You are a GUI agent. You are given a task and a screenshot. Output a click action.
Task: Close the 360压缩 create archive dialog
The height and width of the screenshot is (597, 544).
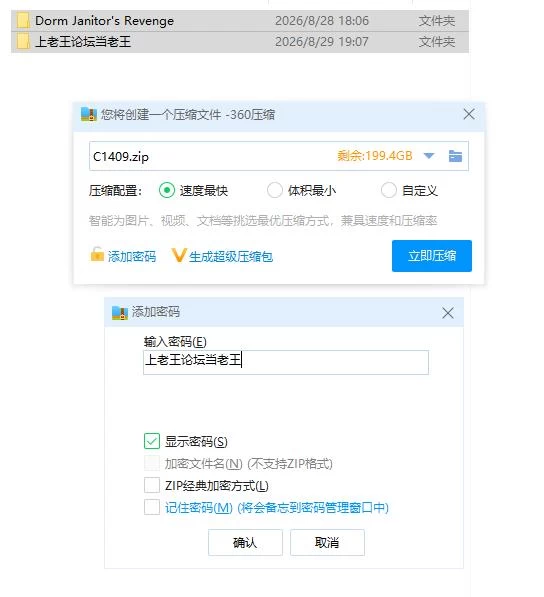(x=469, y=114)
